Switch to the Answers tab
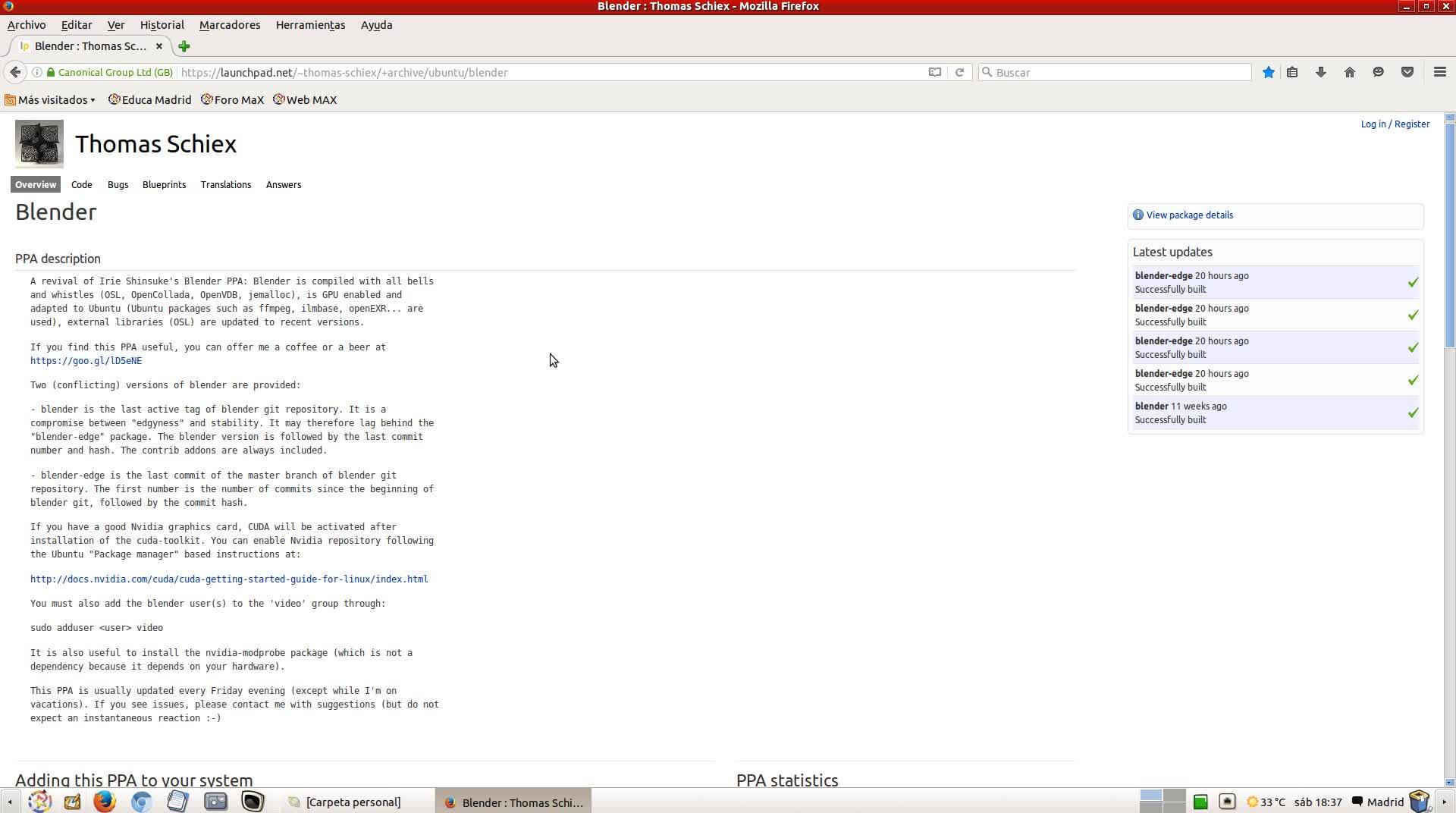1456x813 pixels. [284, 184]
